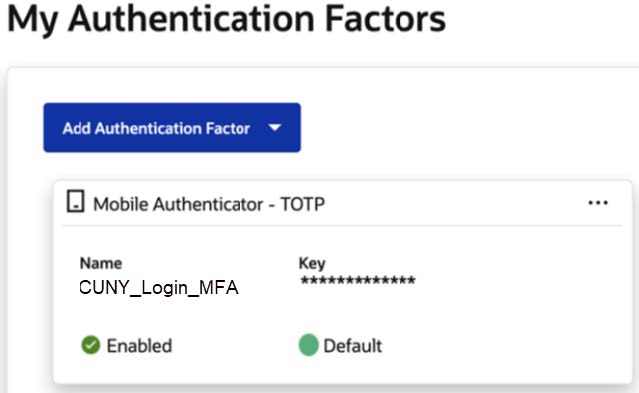639x393 pixels.
Task: Click the Key field label
Action: pos(312,263)
